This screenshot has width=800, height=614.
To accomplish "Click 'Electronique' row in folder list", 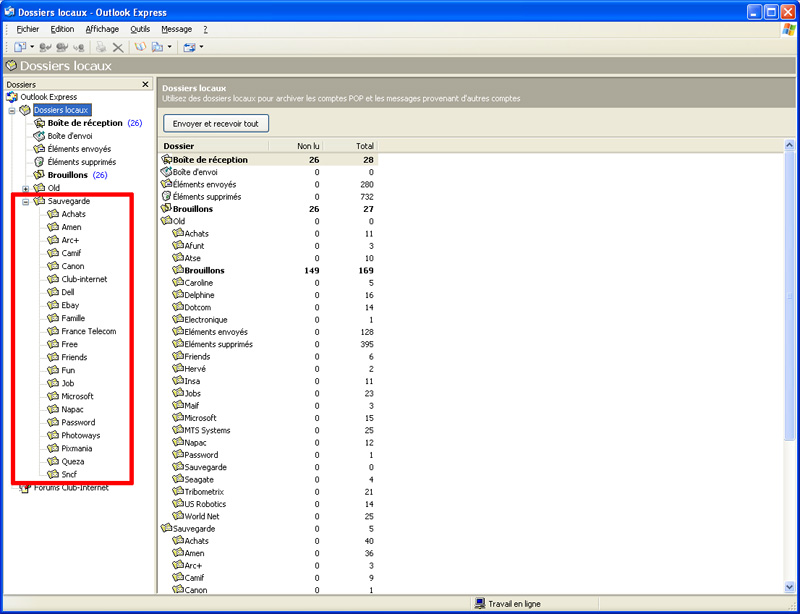I will click(268, 320).
